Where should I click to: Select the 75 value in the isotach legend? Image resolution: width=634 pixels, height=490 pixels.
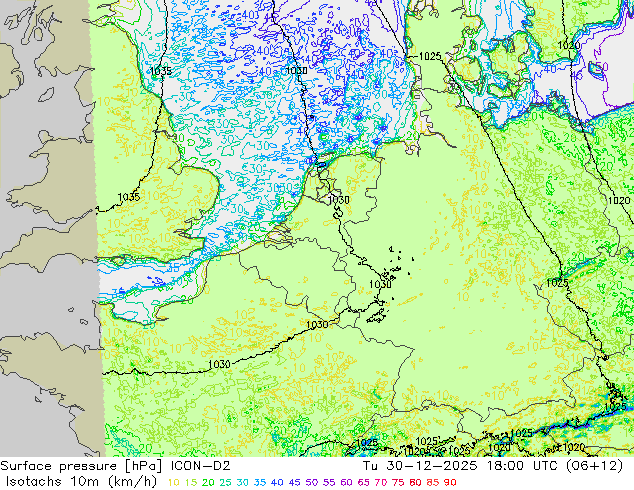coord(398,482)
